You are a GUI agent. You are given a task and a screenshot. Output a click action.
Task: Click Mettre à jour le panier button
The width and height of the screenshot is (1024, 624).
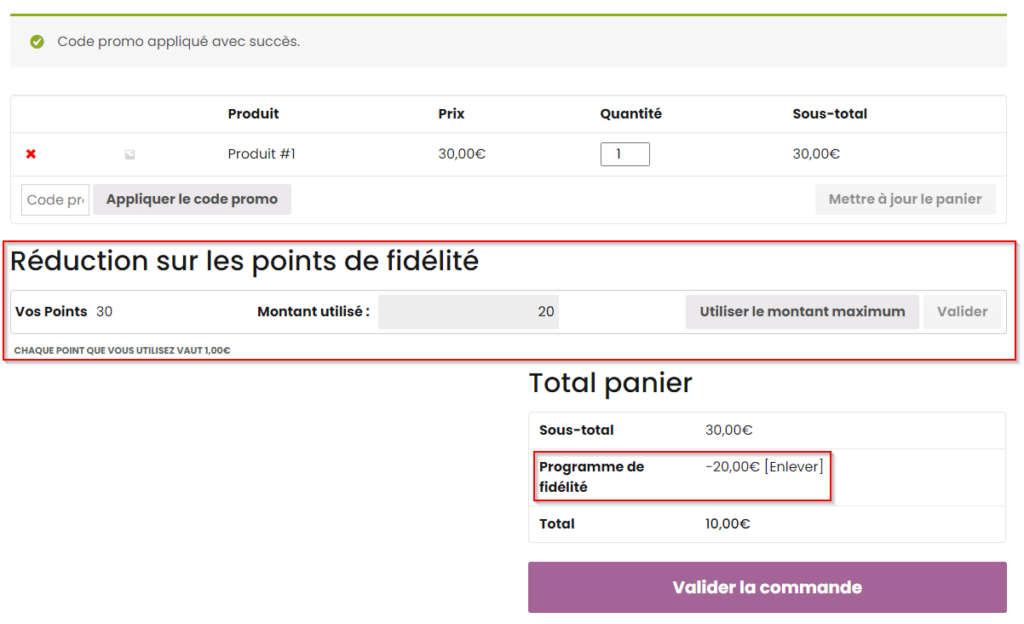[905, 199]
